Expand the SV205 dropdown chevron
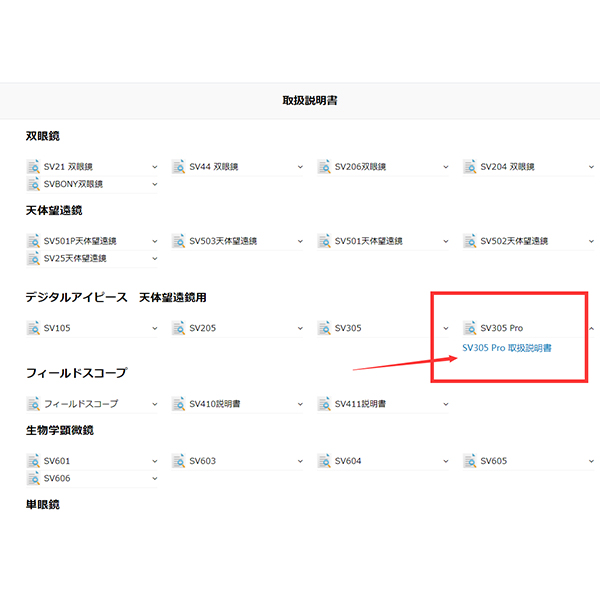Screen dimensions: 600x600 [300, 328]
